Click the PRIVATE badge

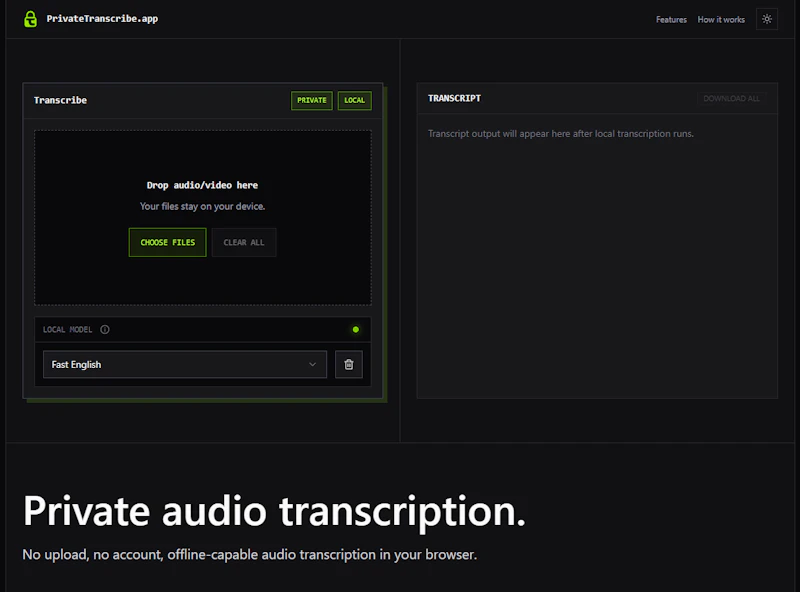(312, 101)
